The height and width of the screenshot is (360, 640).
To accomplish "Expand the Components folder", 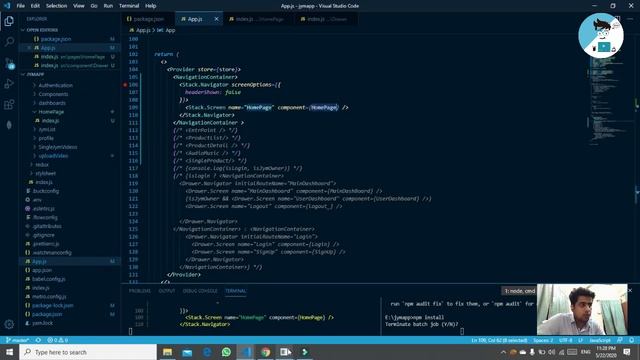I will (x=53, y=94).
